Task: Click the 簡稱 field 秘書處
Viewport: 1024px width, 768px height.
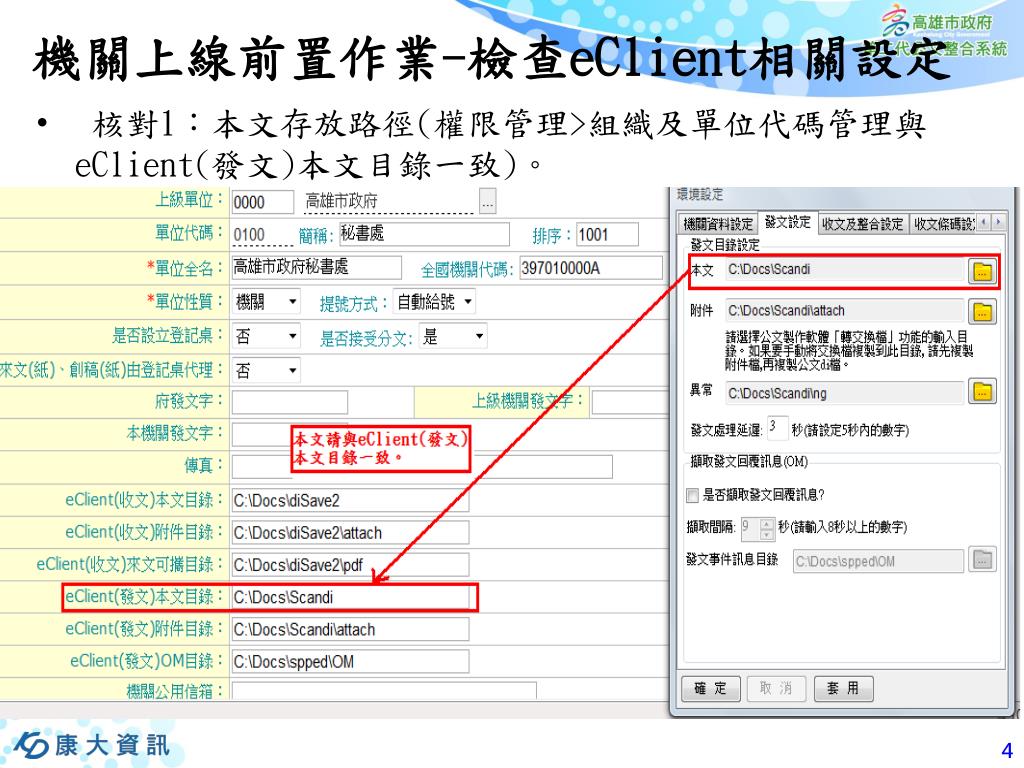Action: tap(424, 234)
